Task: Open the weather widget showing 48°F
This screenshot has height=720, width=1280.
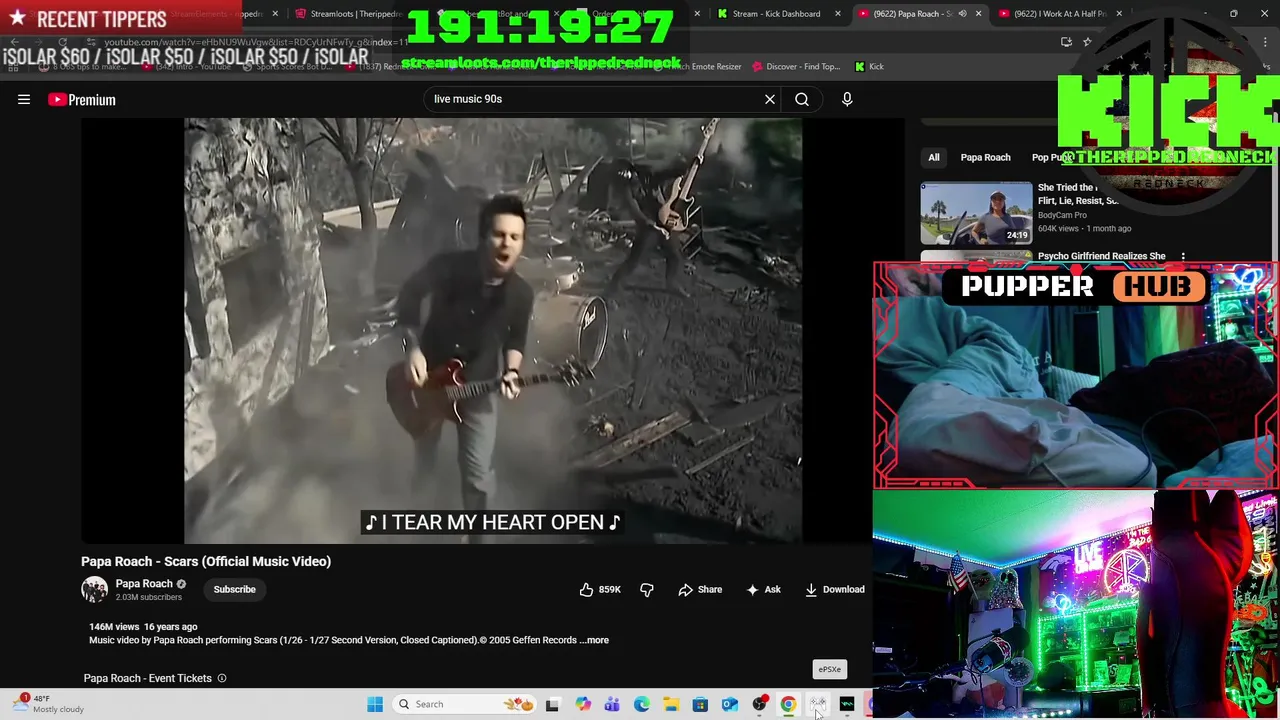Action: click(x=48, y=704)
